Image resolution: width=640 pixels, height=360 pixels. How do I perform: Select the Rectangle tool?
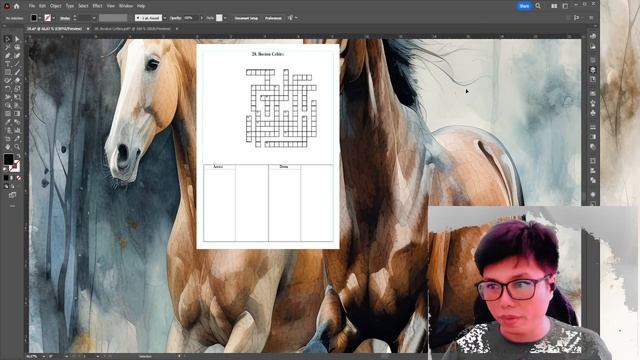(x=7, y=72)
